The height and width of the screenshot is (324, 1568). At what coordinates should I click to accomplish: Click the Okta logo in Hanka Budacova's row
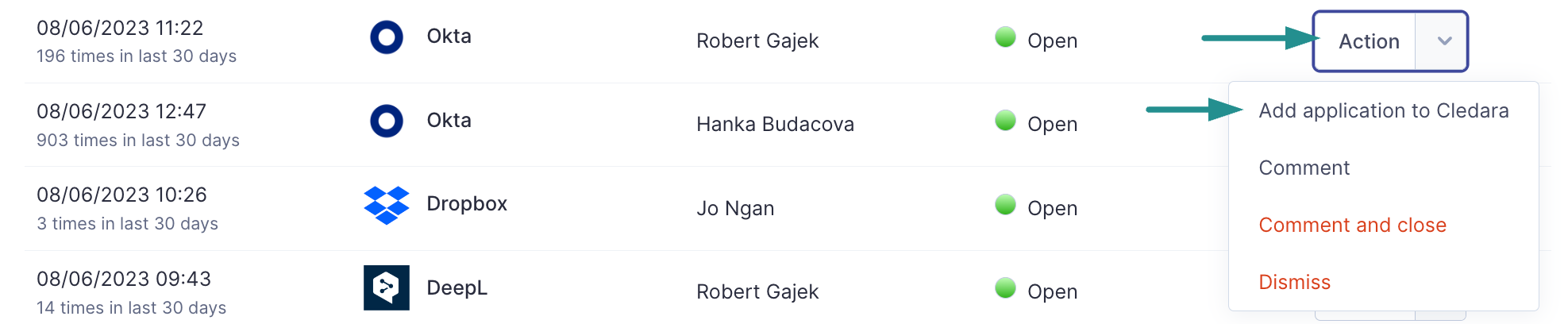pyautogui.click(x=387, y=121)
